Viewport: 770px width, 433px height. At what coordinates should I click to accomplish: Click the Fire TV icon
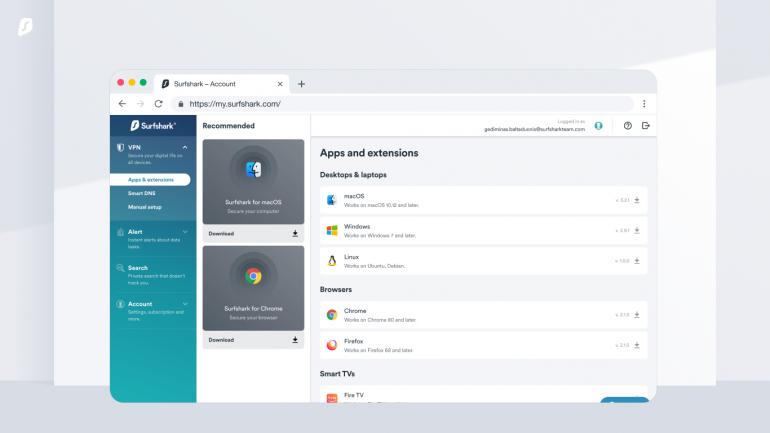pos(332,398)
